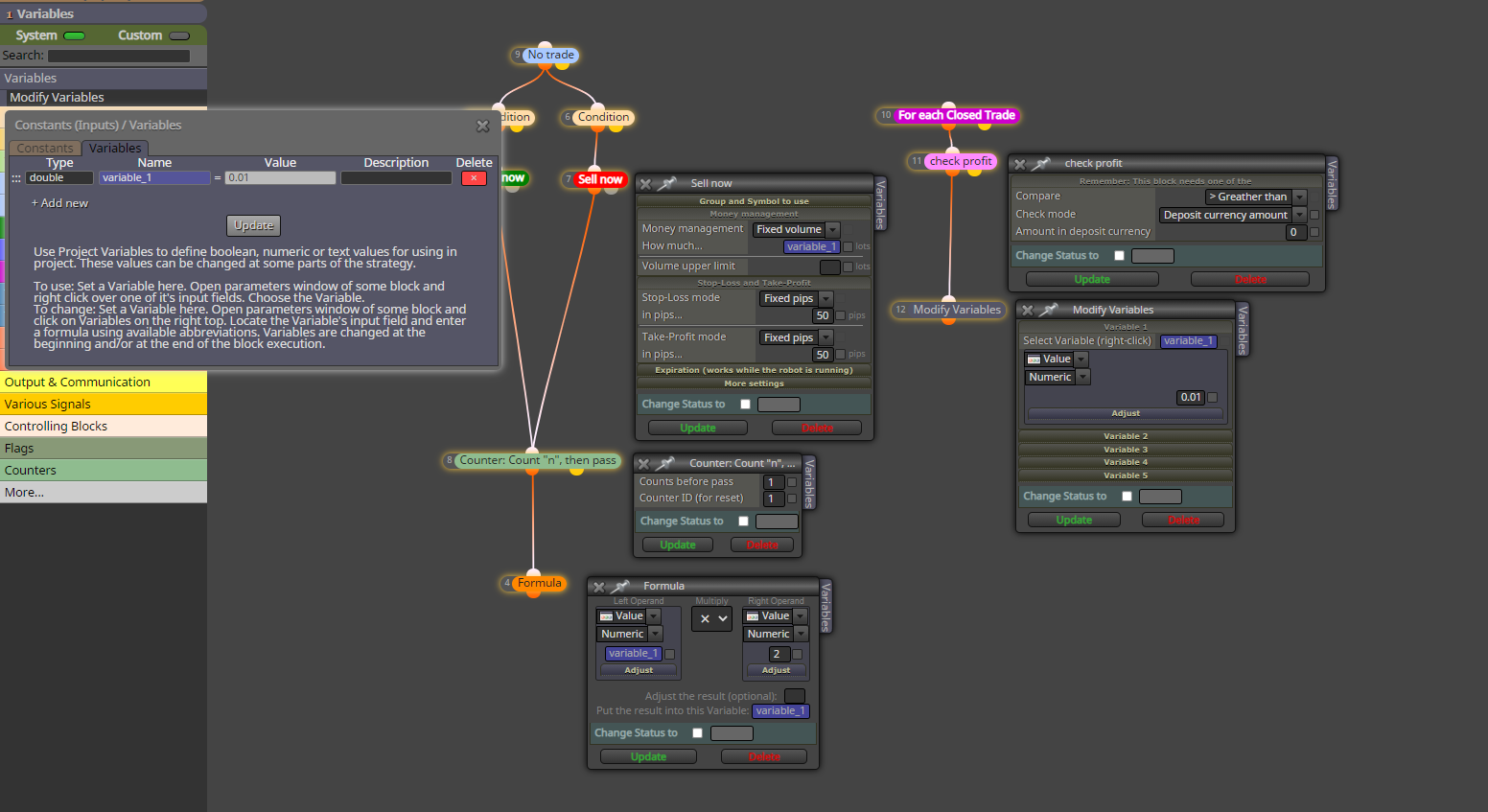Enable Change Status to in Formula window
The image size is (1488, 812).
pyautogui.click(x=697, y=733)
